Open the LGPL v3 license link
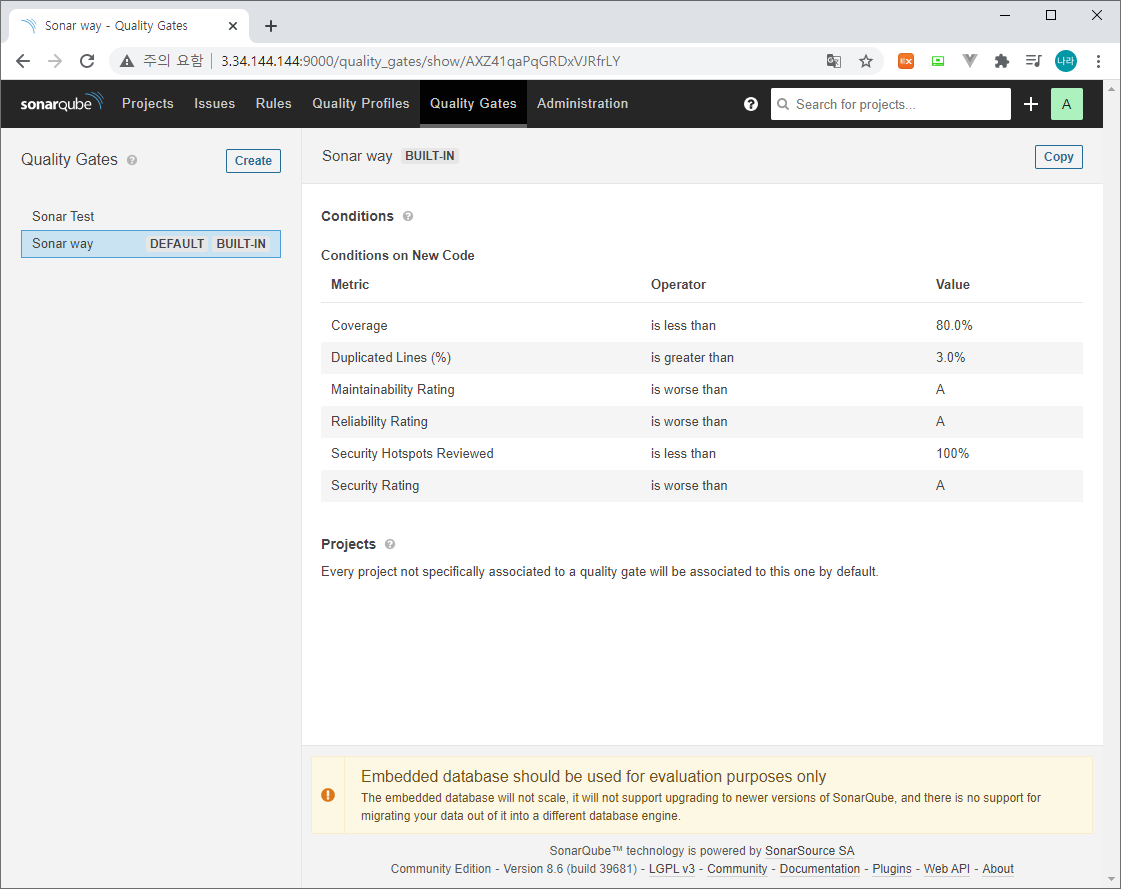 671,869
